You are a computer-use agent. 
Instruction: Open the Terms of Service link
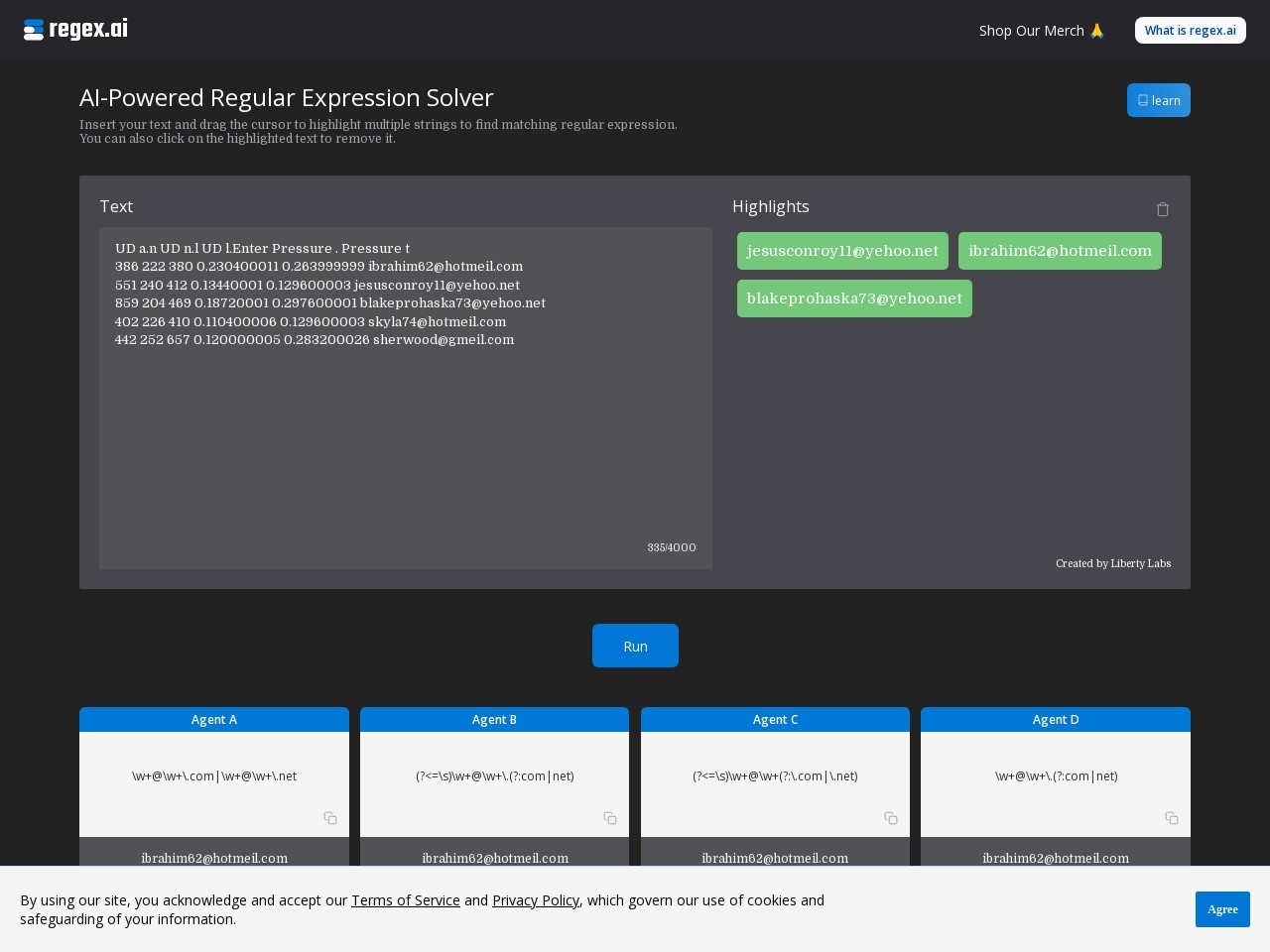(405, 900)
